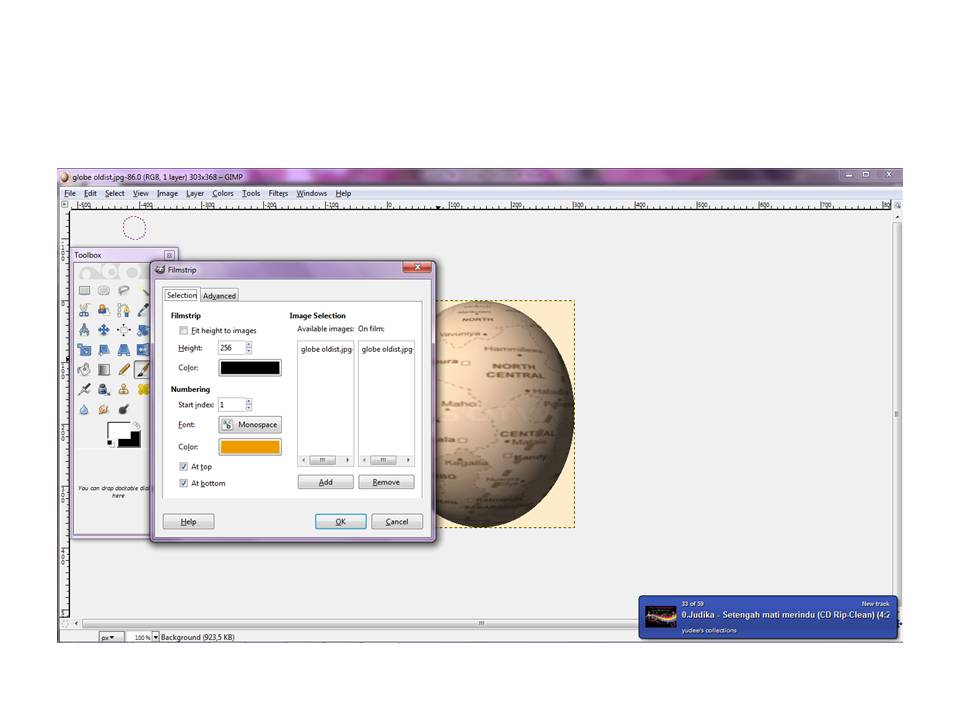Open black Filmstrip color swatch
Screen dimensions: 960x720
[250, 368]
